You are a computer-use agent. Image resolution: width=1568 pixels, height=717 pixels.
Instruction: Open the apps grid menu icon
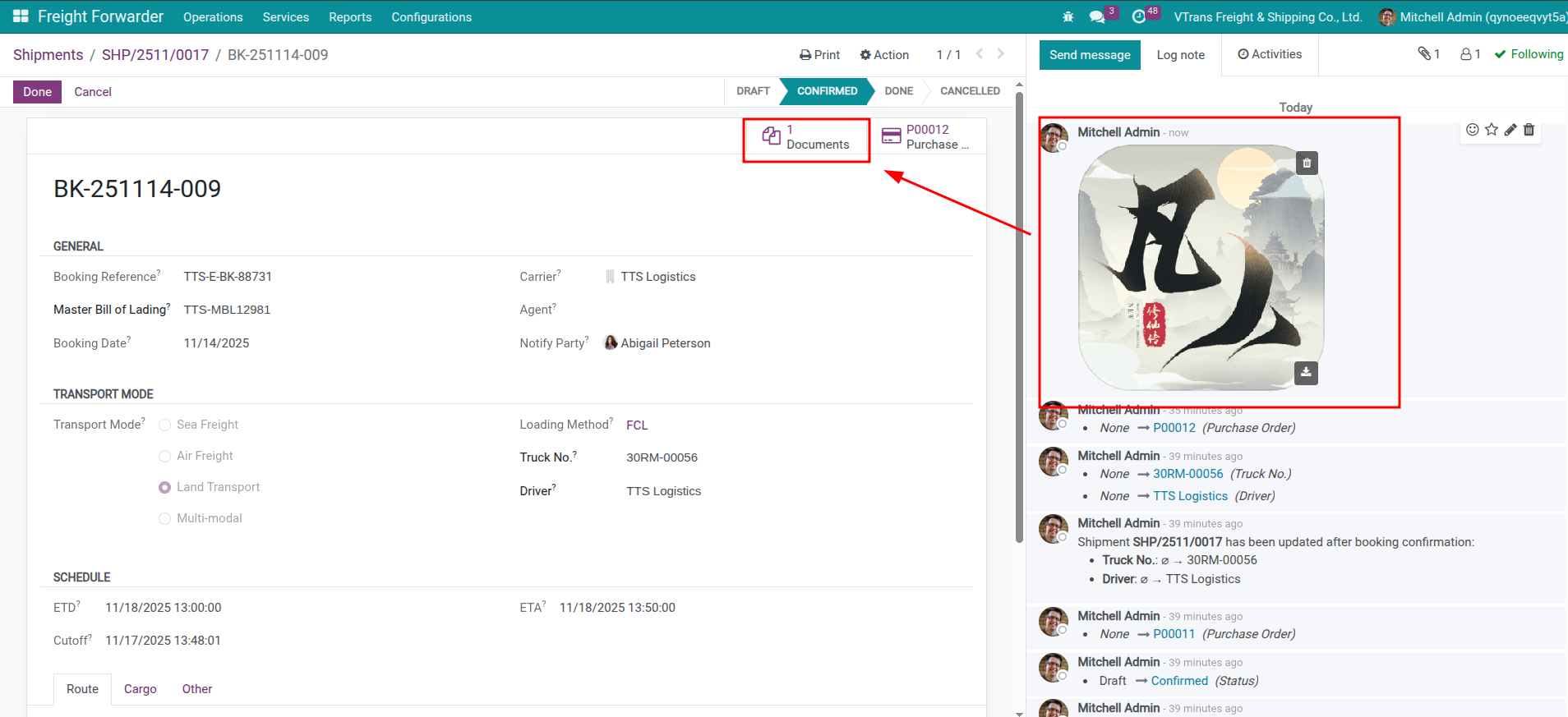[x=21, y=16]
